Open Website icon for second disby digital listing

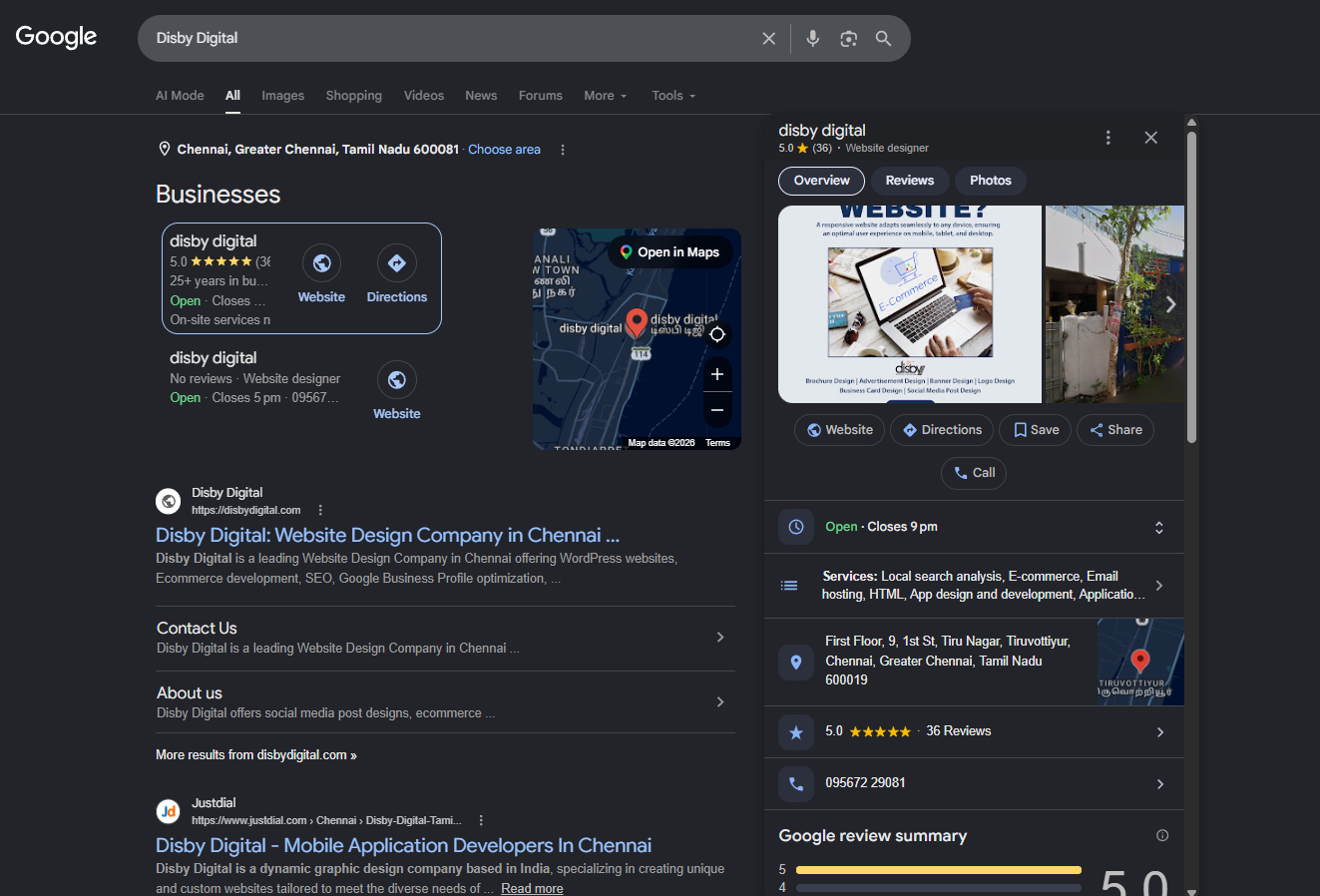coord(397,380)
